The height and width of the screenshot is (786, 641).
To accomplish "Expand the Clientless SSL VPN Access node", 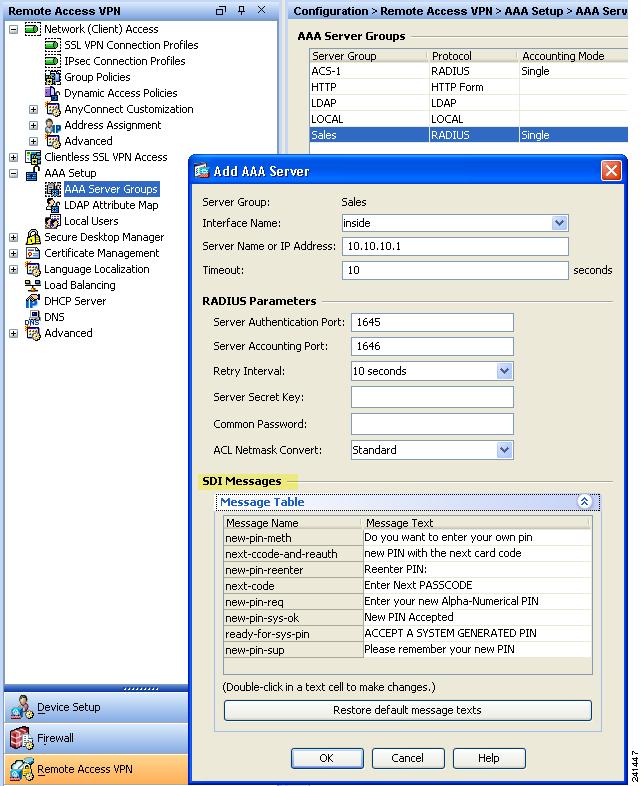I will pyautogui.click(x=14, y=158).
